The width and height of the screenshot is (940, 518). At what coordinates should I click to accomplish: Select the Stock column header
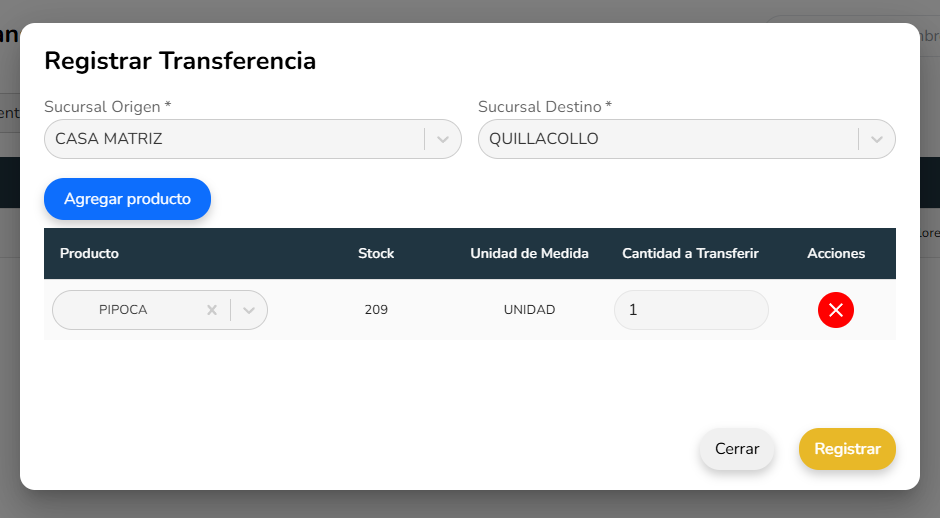click(x=376, y=253)
